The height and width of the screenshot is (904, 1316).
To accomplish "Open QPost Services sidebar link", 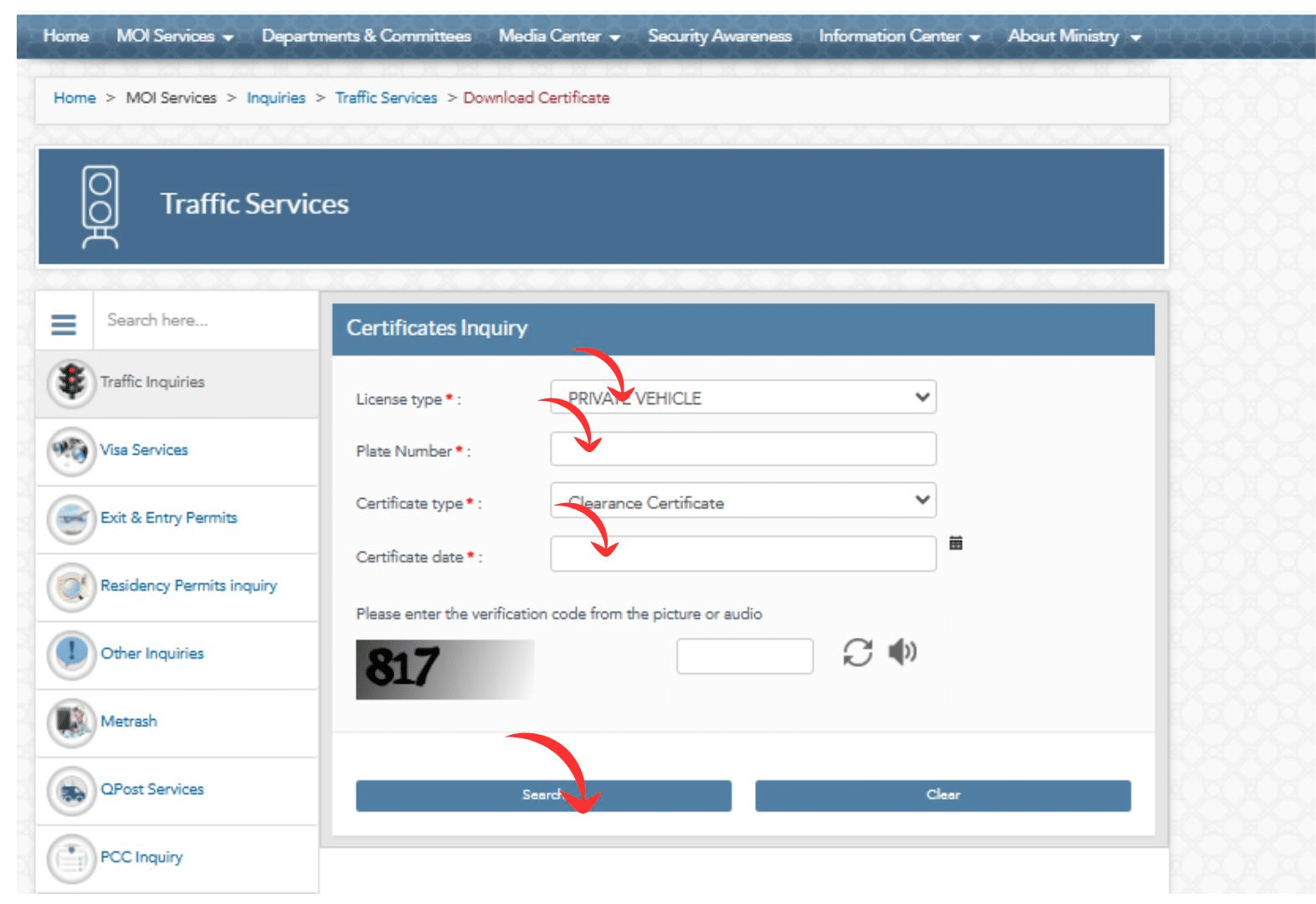I will click(152, 788).
